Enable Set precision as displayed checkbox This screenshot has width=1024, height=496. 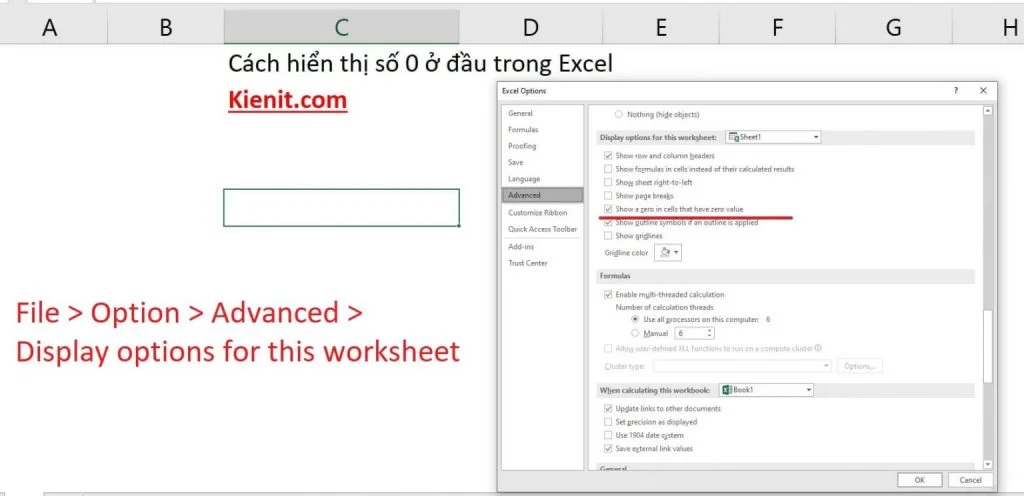[x=609, y=422]
